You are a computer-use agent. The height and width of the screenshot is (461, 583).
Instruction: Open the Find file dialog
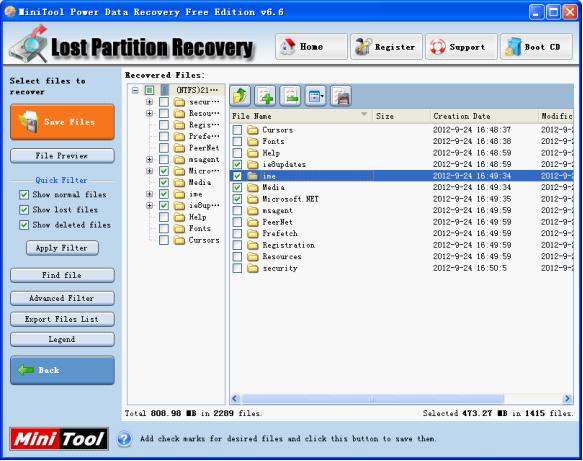[62, 275]
